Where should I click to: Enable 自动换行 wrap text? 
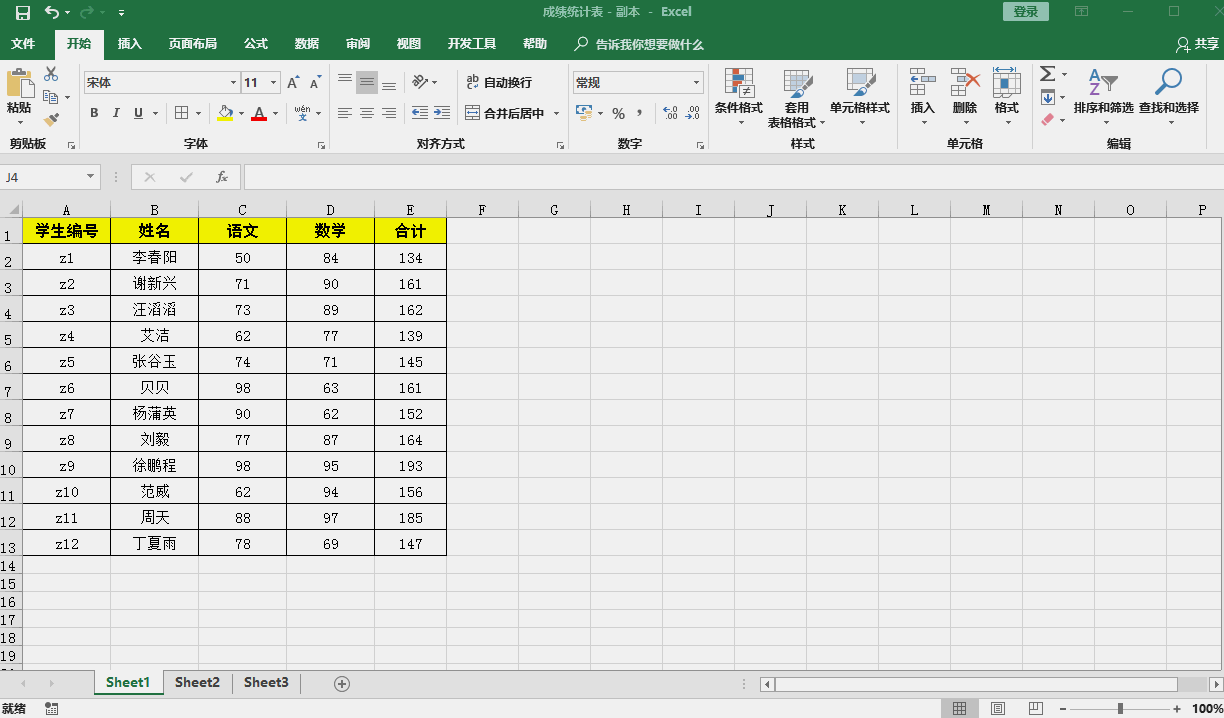502,82
